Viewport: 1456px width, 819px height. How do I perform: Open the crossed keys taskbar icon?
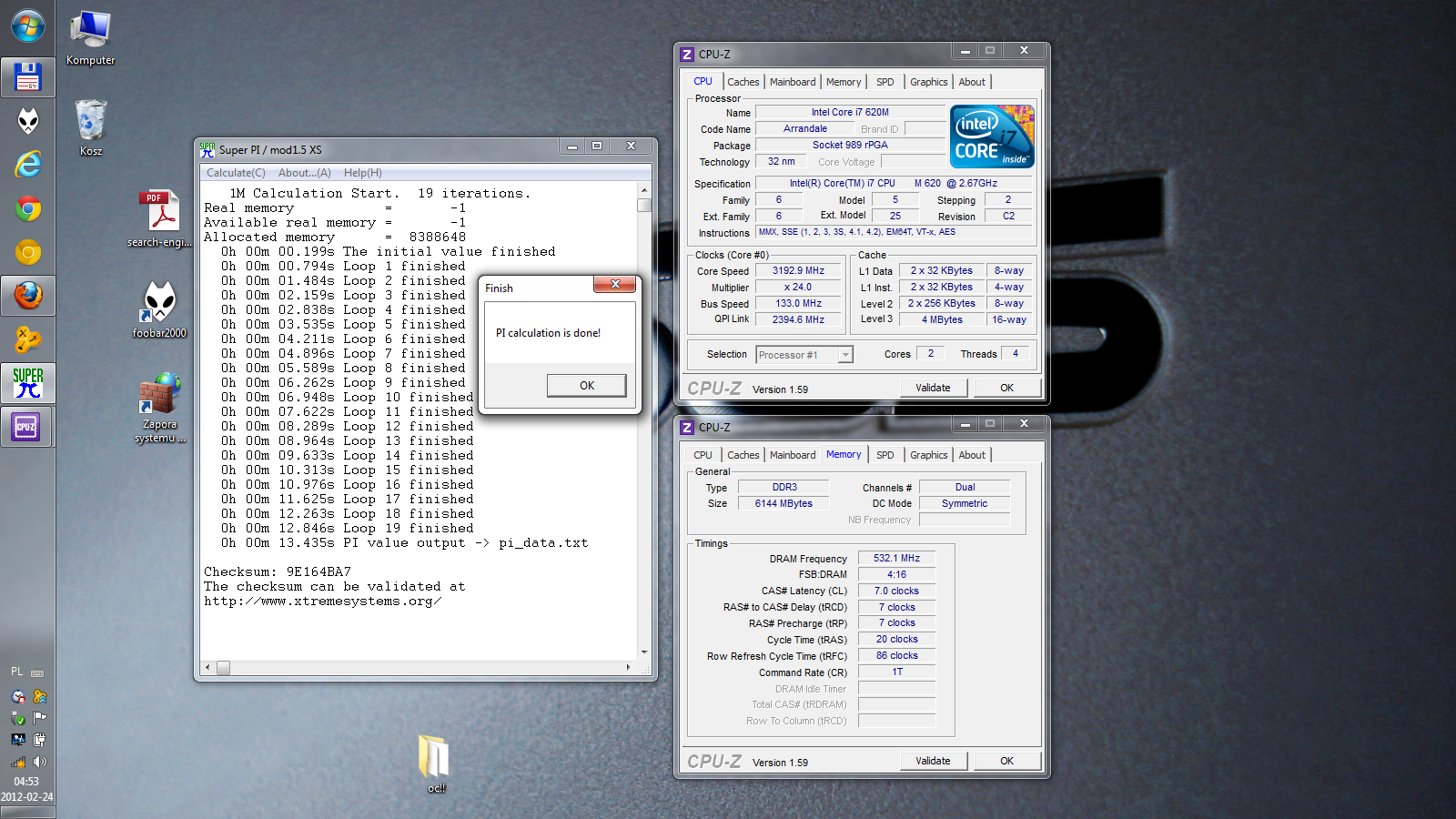coord(28,339)
